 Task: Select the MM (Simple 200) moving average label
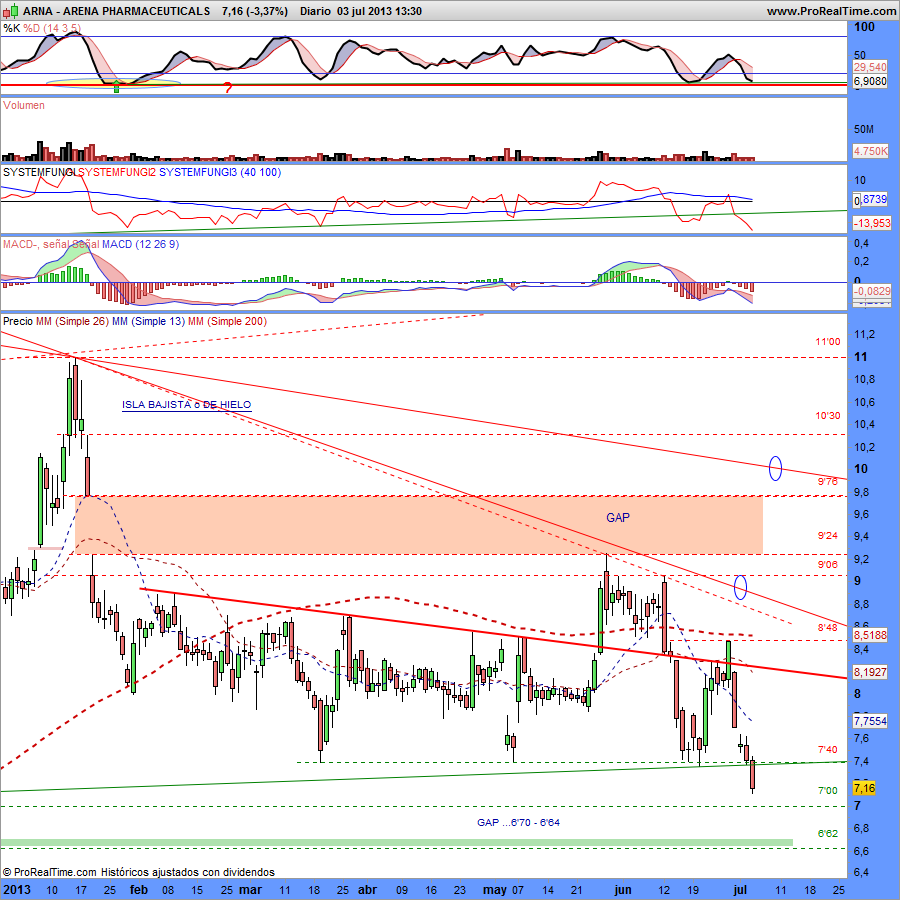tap(227, 321)
